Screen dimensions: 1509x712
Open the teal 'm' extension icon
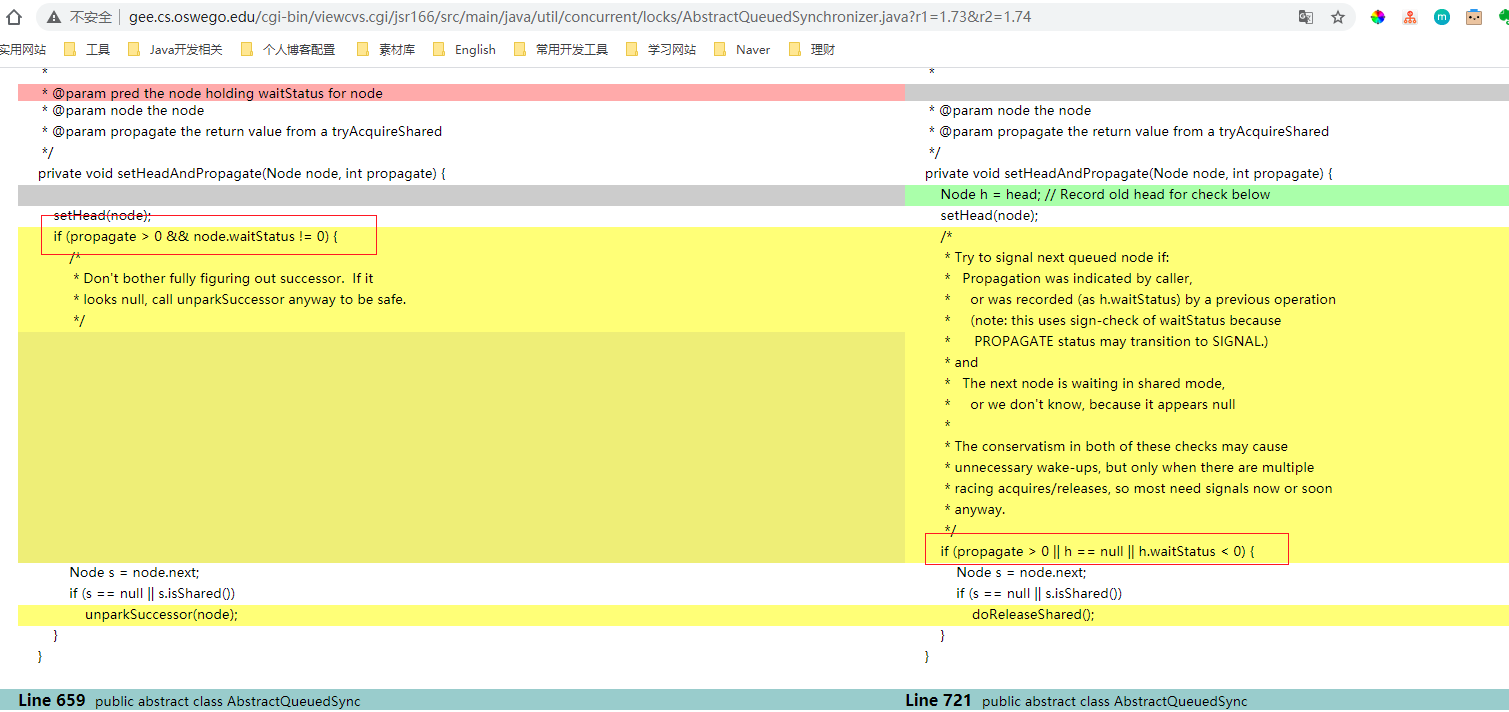click(x=1441, y=17)
